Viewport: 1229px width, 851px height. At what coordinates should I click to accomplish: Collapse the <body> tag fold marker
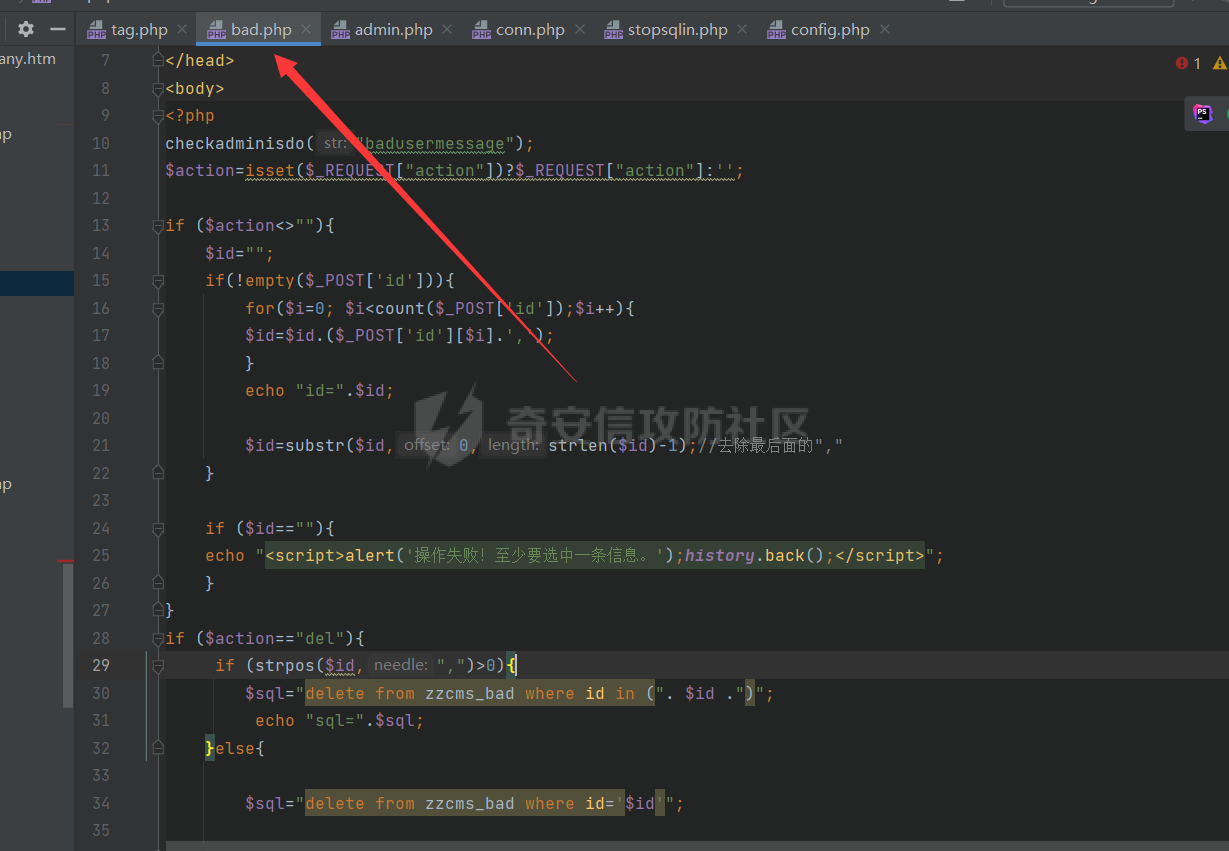pyautogui.click(x=157, y=89)
